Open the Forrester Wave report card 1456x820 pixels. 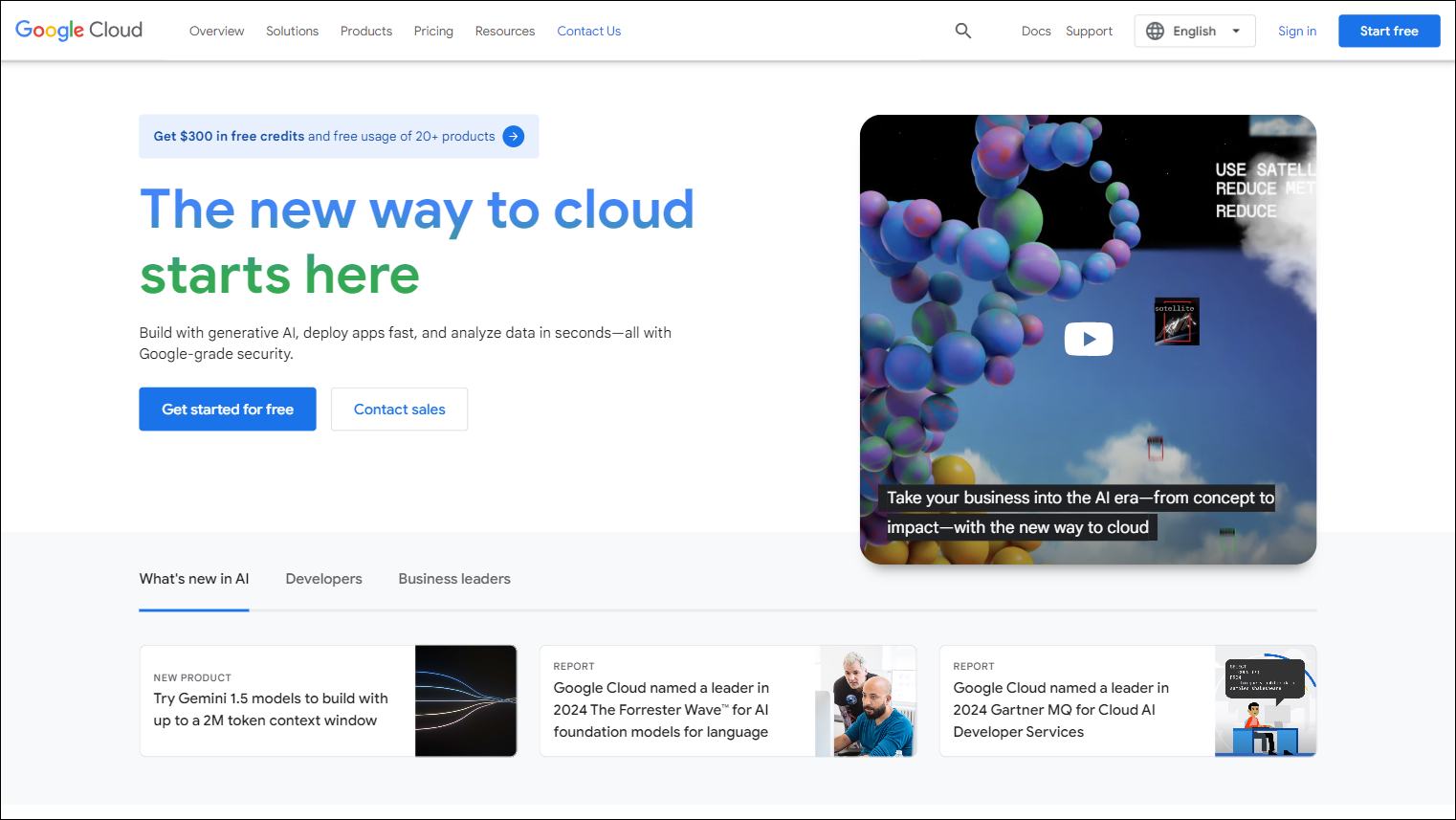[x=728, y=700]
